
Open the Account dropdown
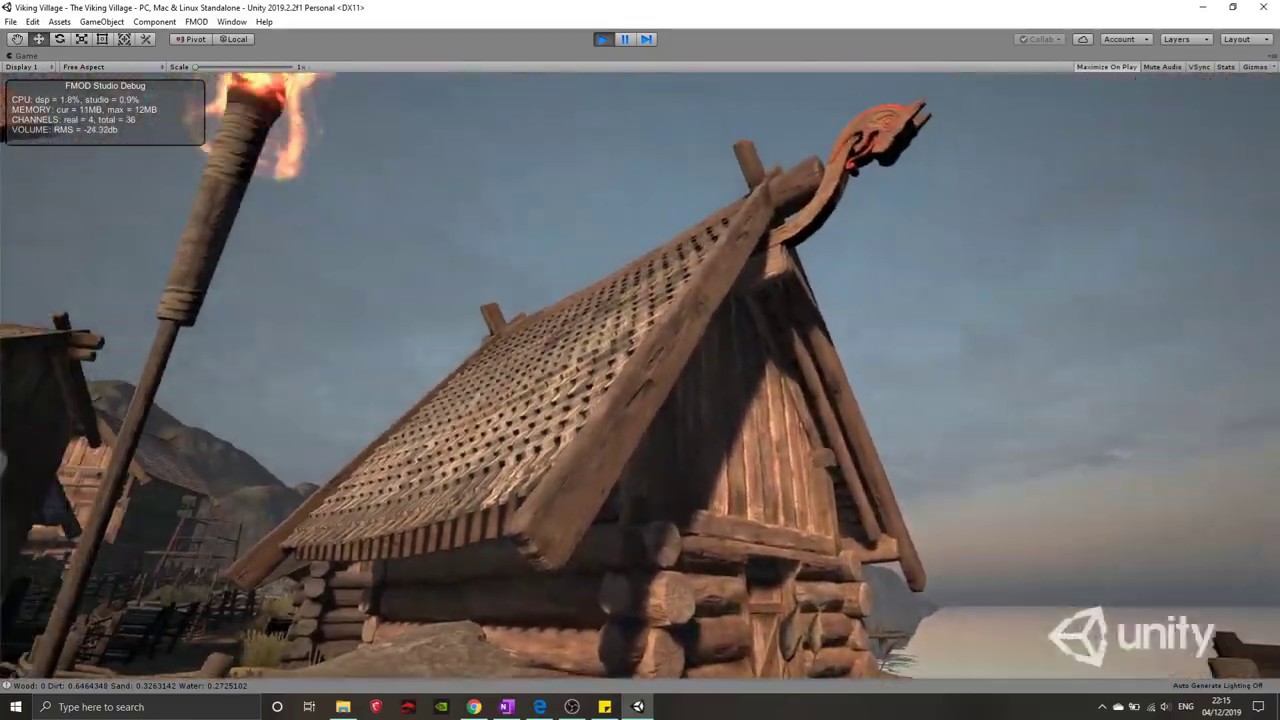click(x=1126, y=39)
